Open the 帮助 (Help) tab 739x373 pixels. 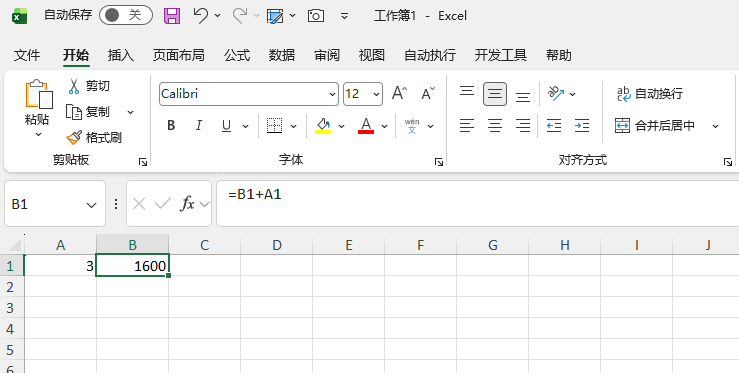pos(558,55)
